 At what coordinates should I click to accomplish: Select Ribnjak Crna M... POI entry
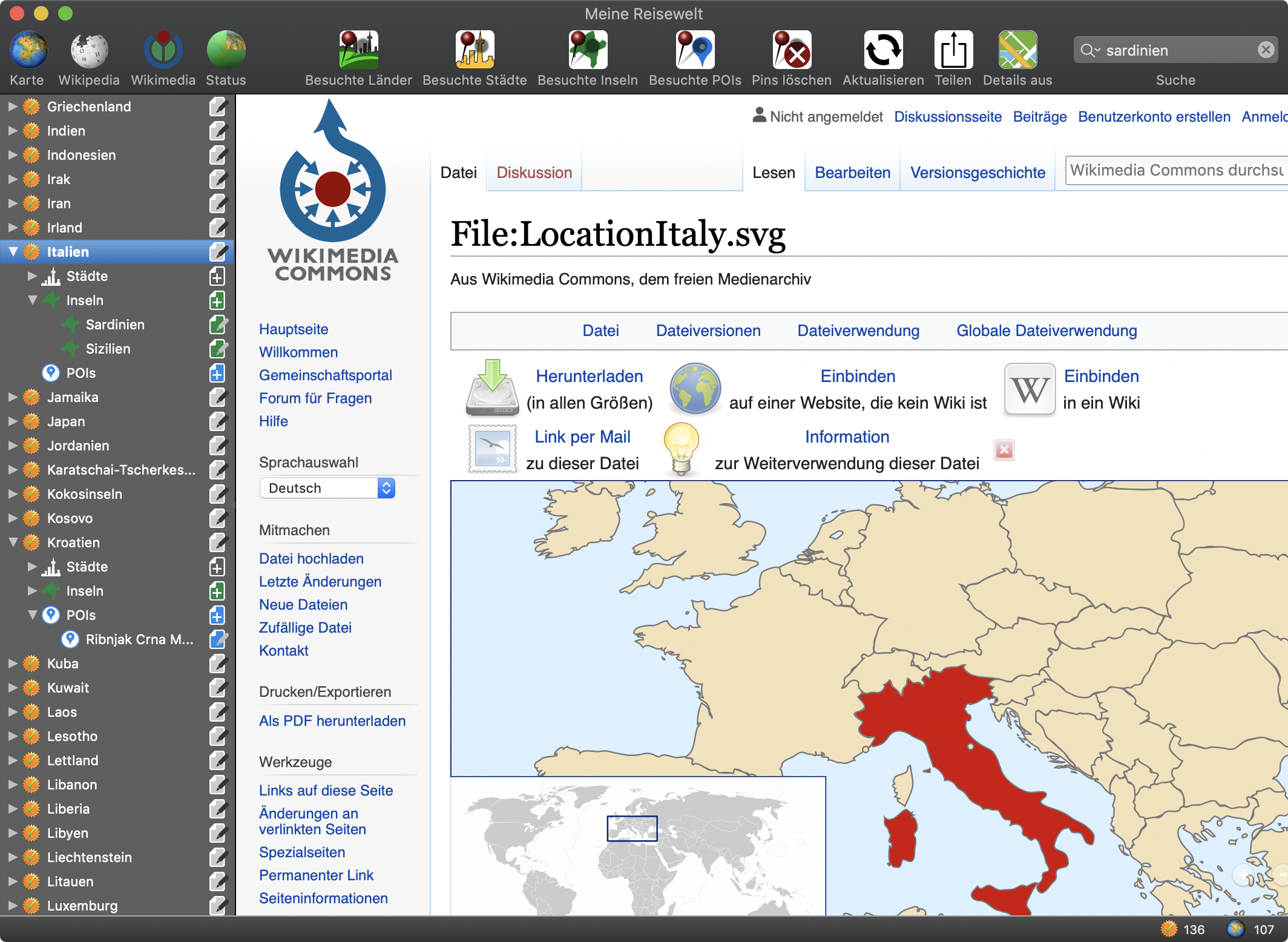(x=139, y=639)
